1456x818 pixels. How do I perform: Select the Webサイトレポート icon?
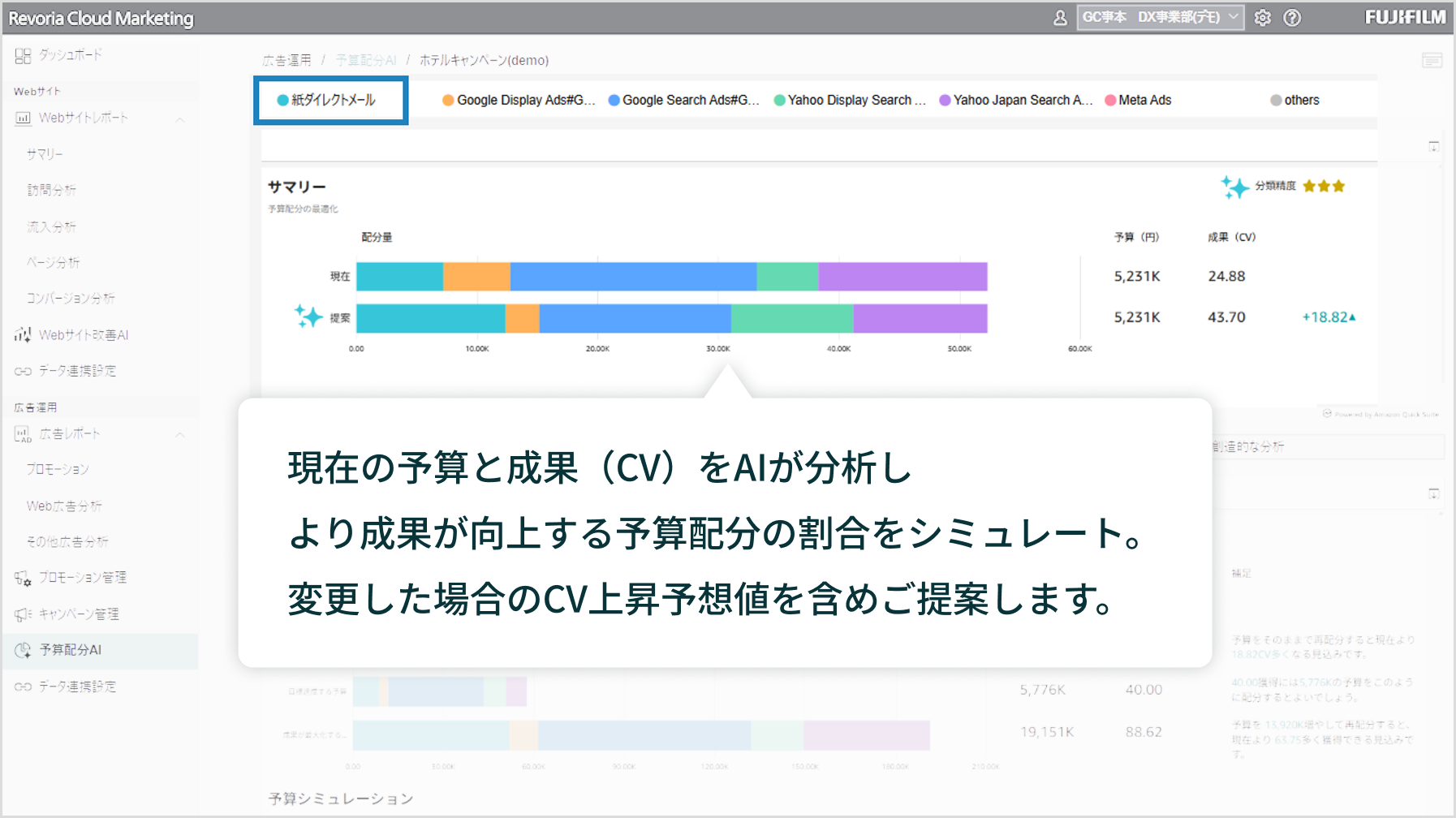click(22, 118)
